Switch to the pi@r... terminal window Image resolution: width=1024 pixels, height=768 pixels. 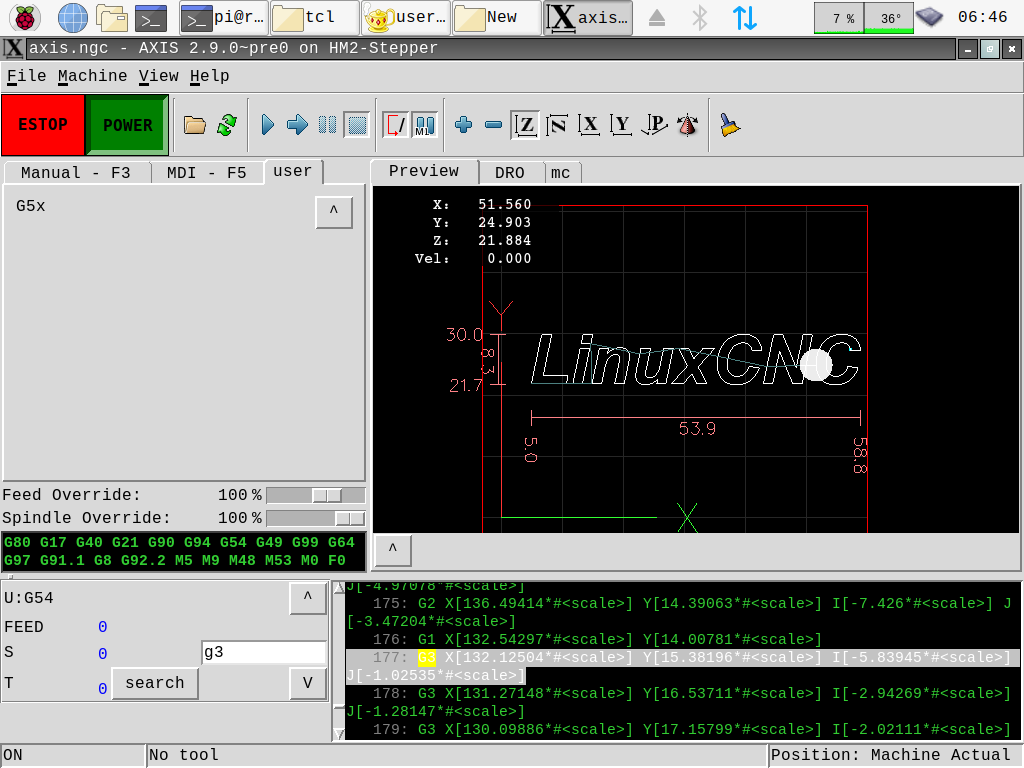click(223, 18)
